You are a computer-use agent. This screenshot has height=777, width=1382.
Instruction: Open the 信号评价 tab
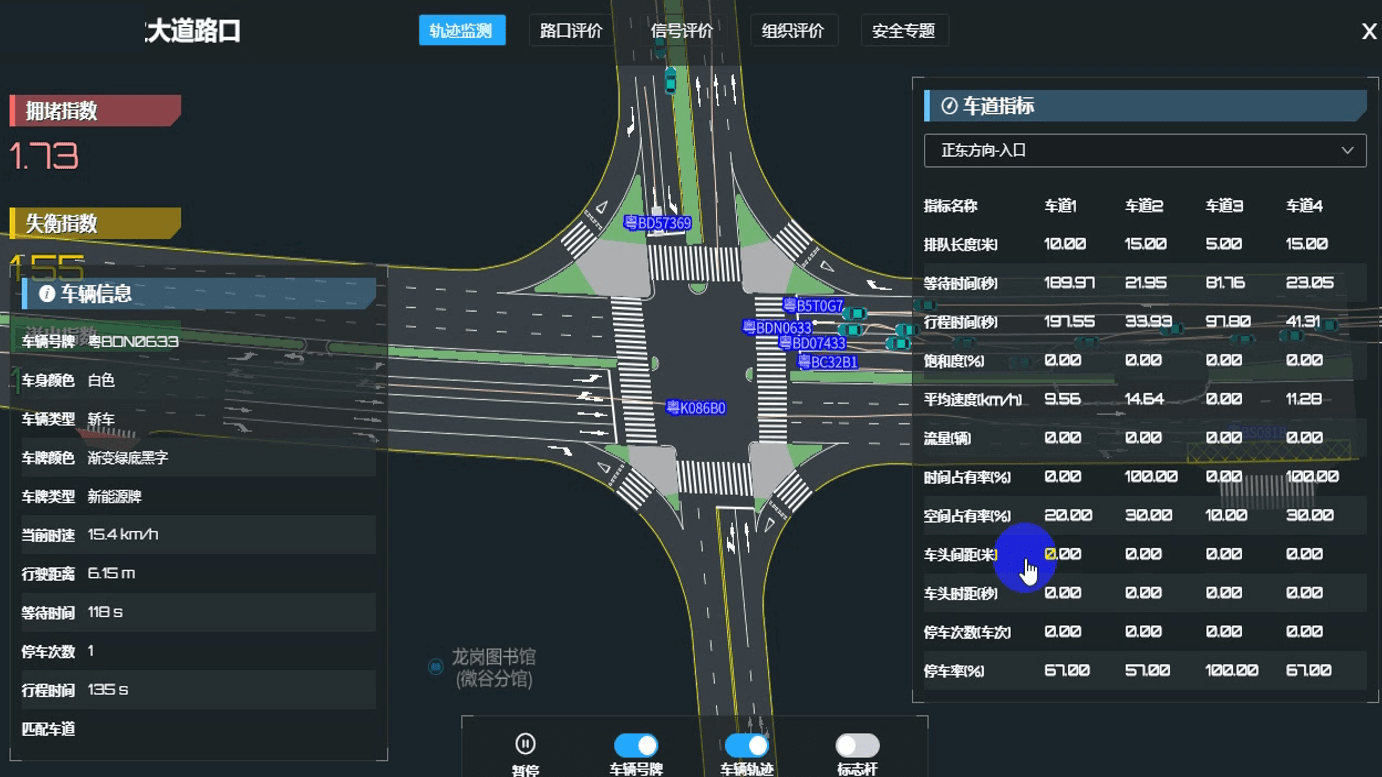tap(682, 31)
